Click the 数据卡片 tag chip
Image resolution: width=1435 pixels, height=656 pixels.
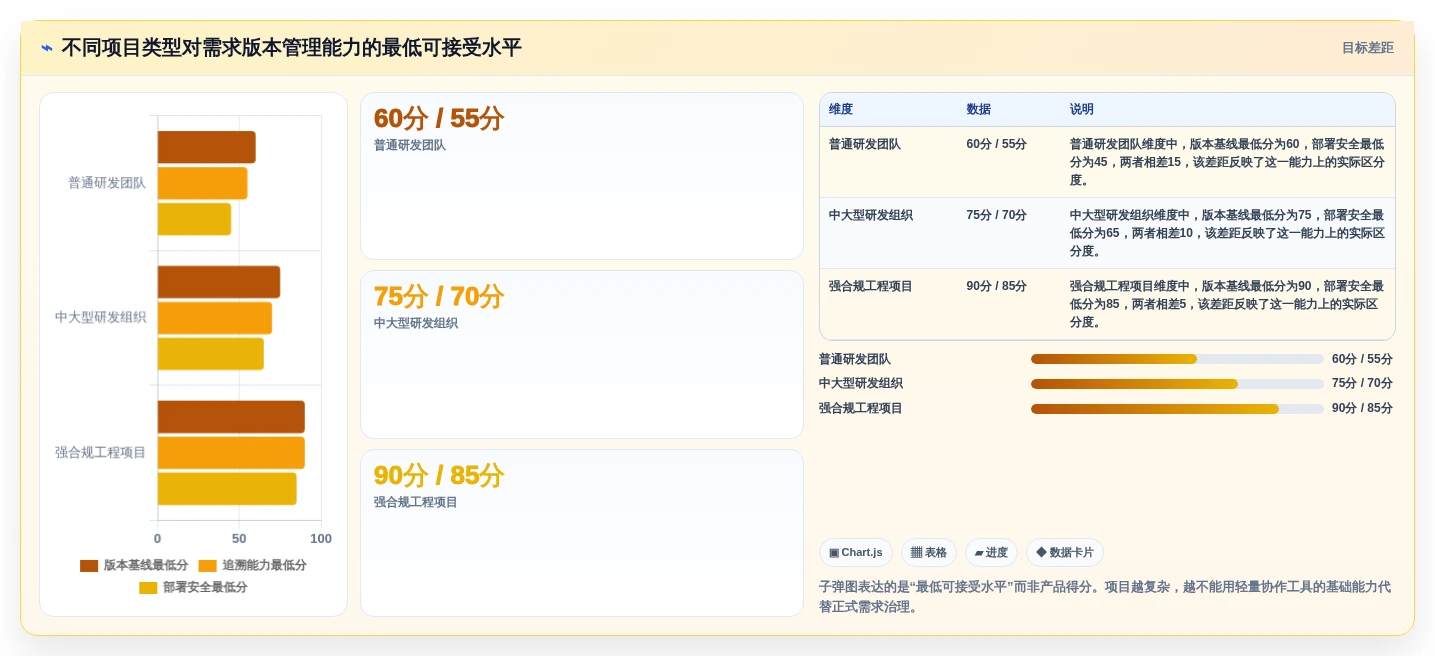click(1065, 553)
